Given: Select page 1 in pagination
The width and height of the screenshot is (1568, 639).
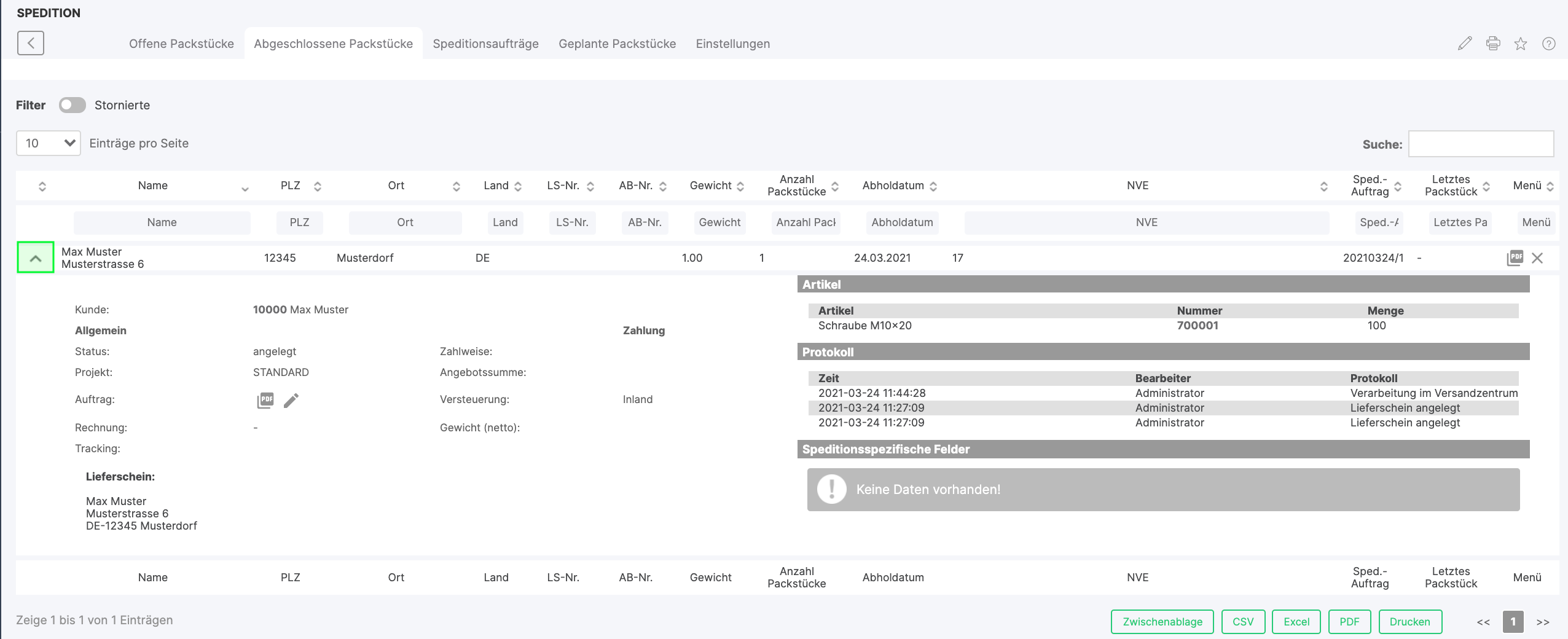Looking at the screenshot, I should (1513, 622).
